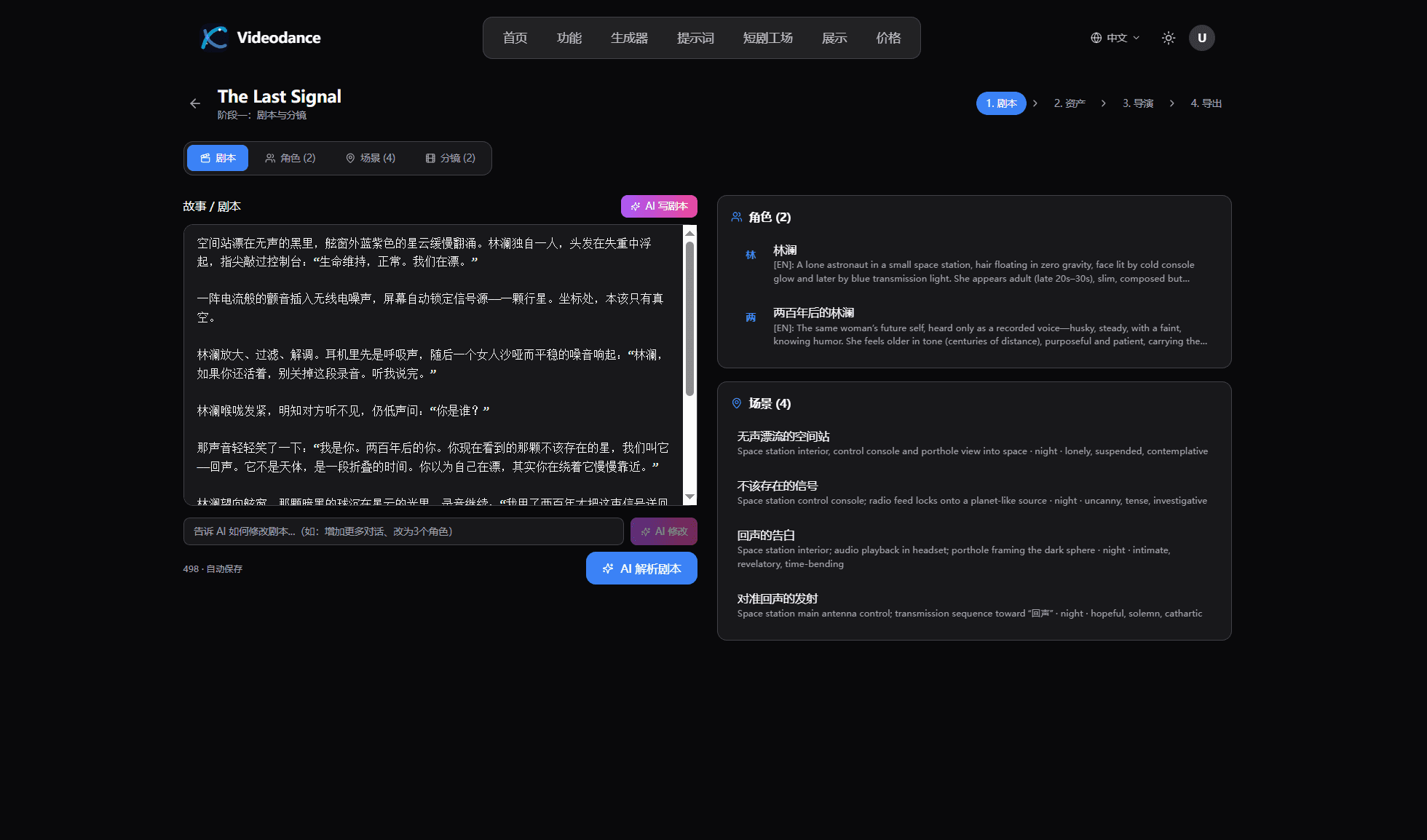Navigate to the 价格 page

click(888, 38)
